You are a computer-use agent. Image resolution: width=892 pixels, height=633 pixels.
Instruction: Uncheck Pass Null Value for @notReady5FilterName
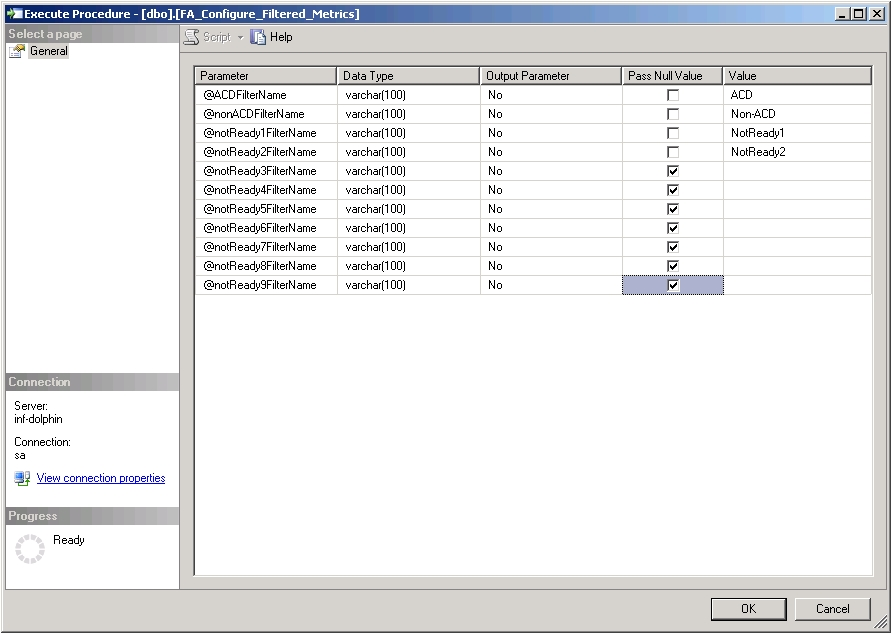click(673, 209)
